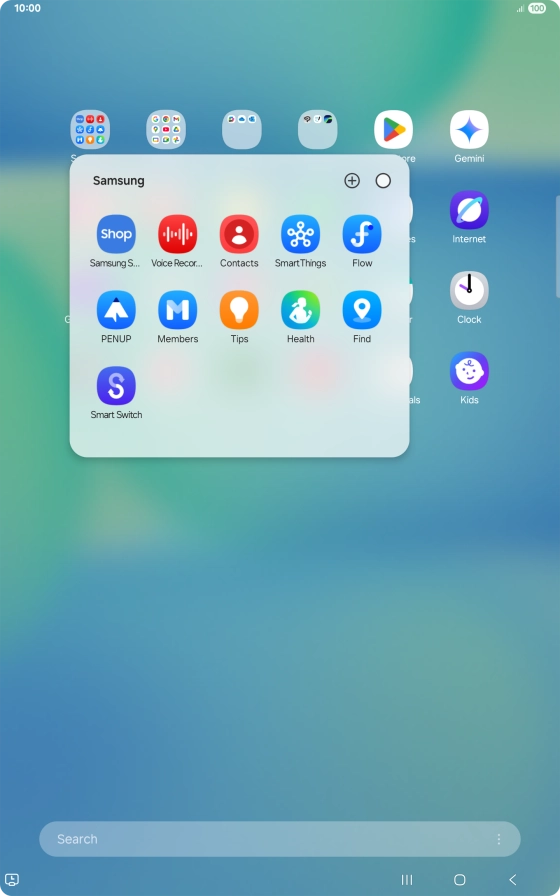Change folder color using circle button

383,181
